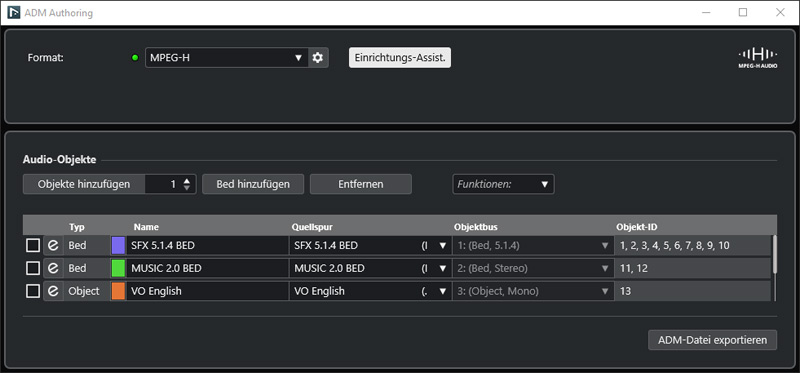Click Objekt-ID cell '13'

click(x=693, y=291)
